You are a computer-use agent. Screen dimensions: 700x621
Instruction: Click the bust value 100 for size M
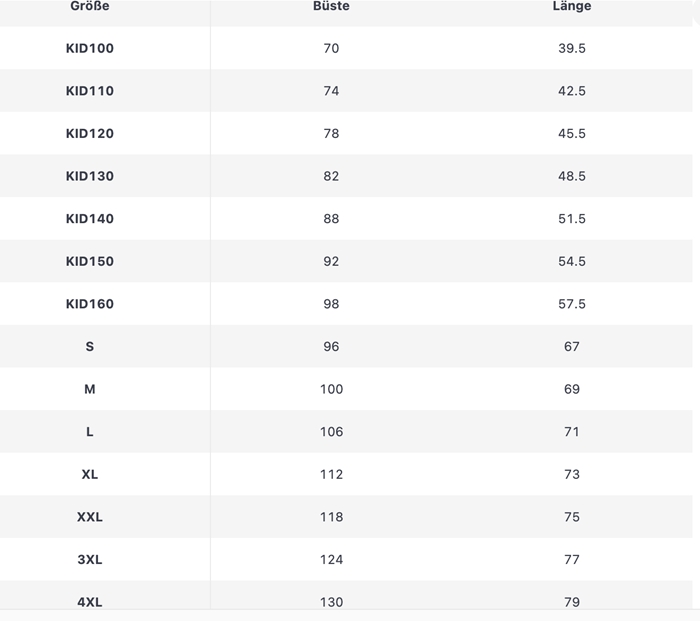pyautogui.click(x=331, y=389)
